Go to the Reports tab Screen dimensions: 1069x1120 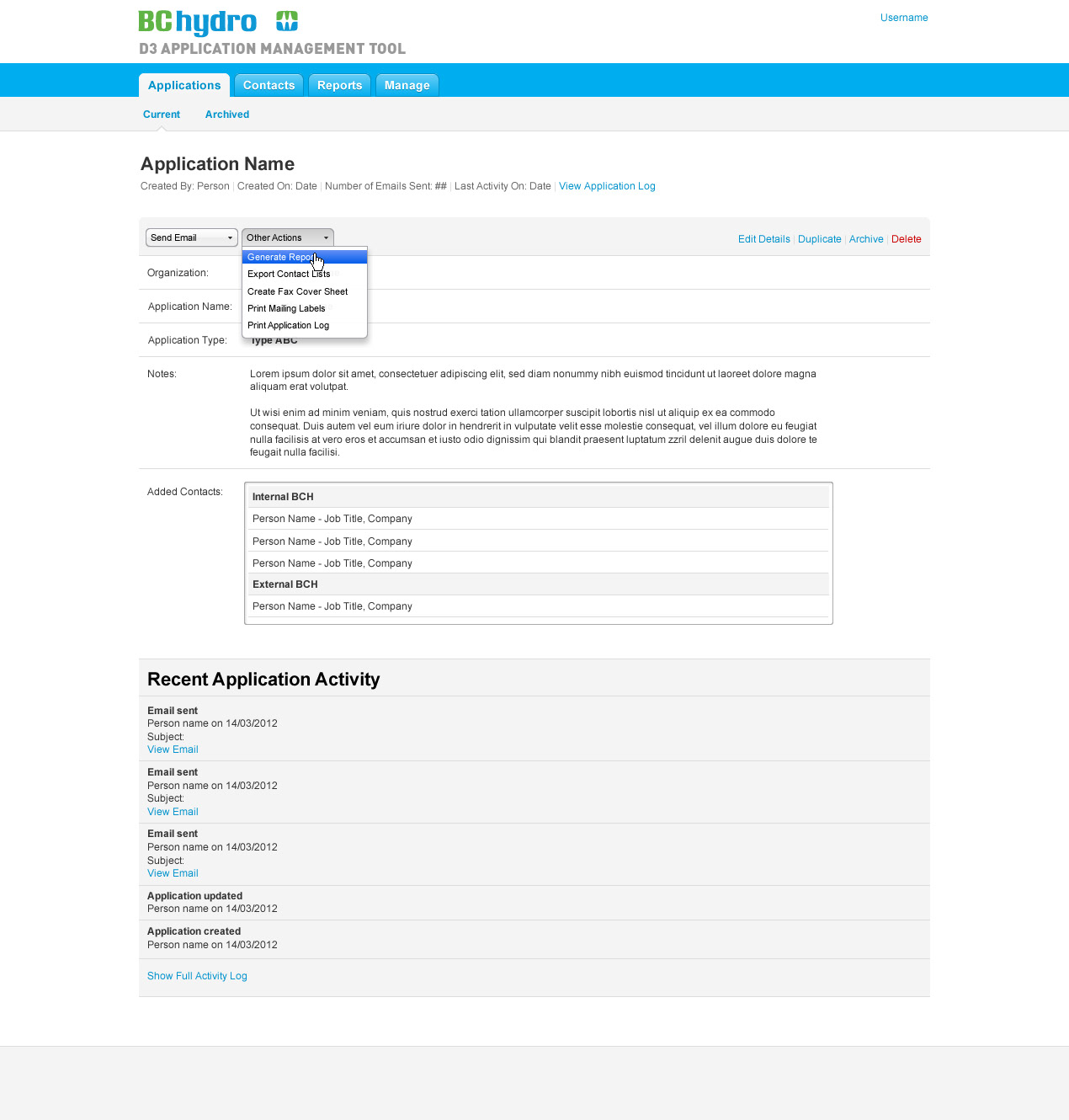pos(340,85)
